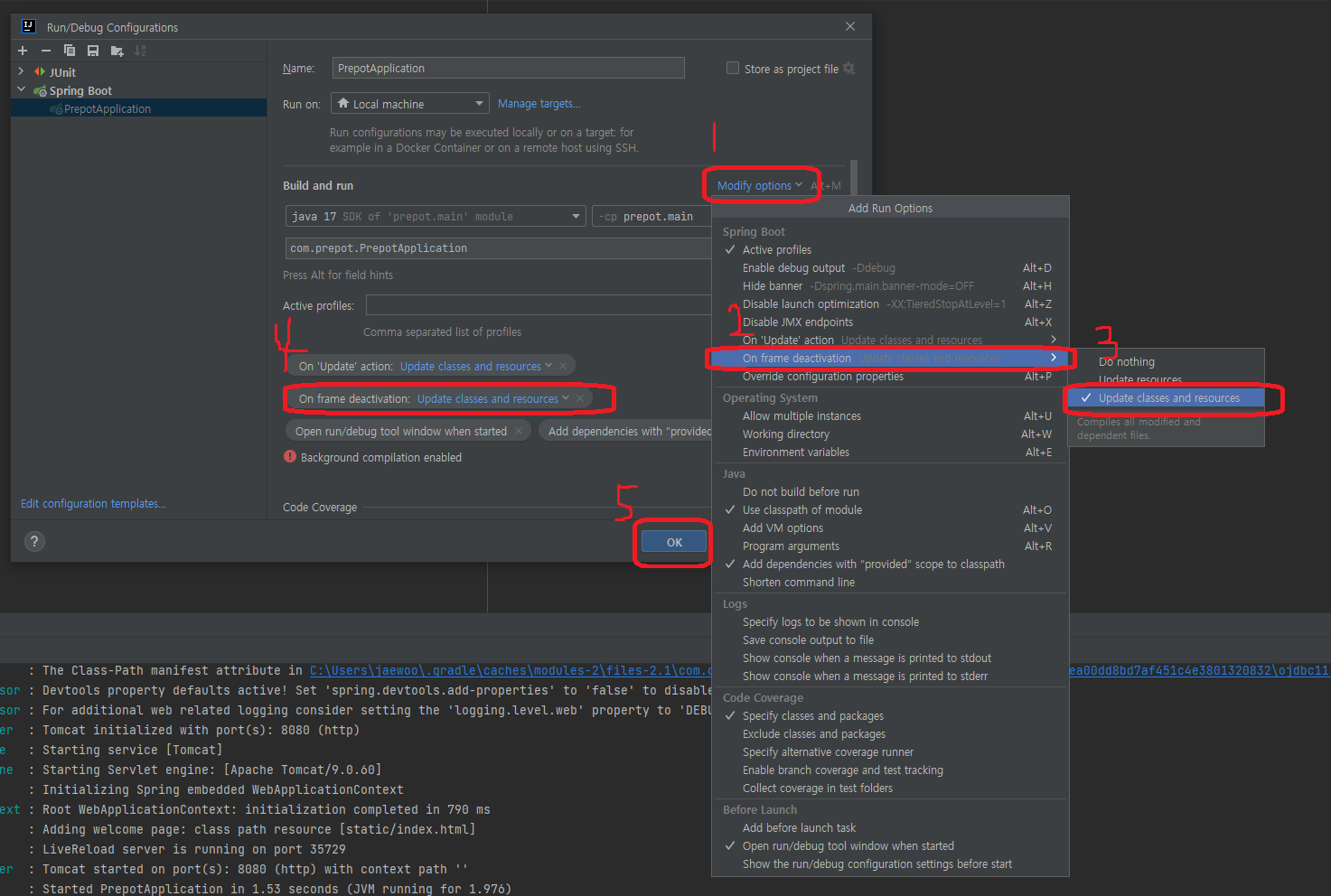Click the main class field com.prepot.PrepotApplication

click(x=498, y=248)
